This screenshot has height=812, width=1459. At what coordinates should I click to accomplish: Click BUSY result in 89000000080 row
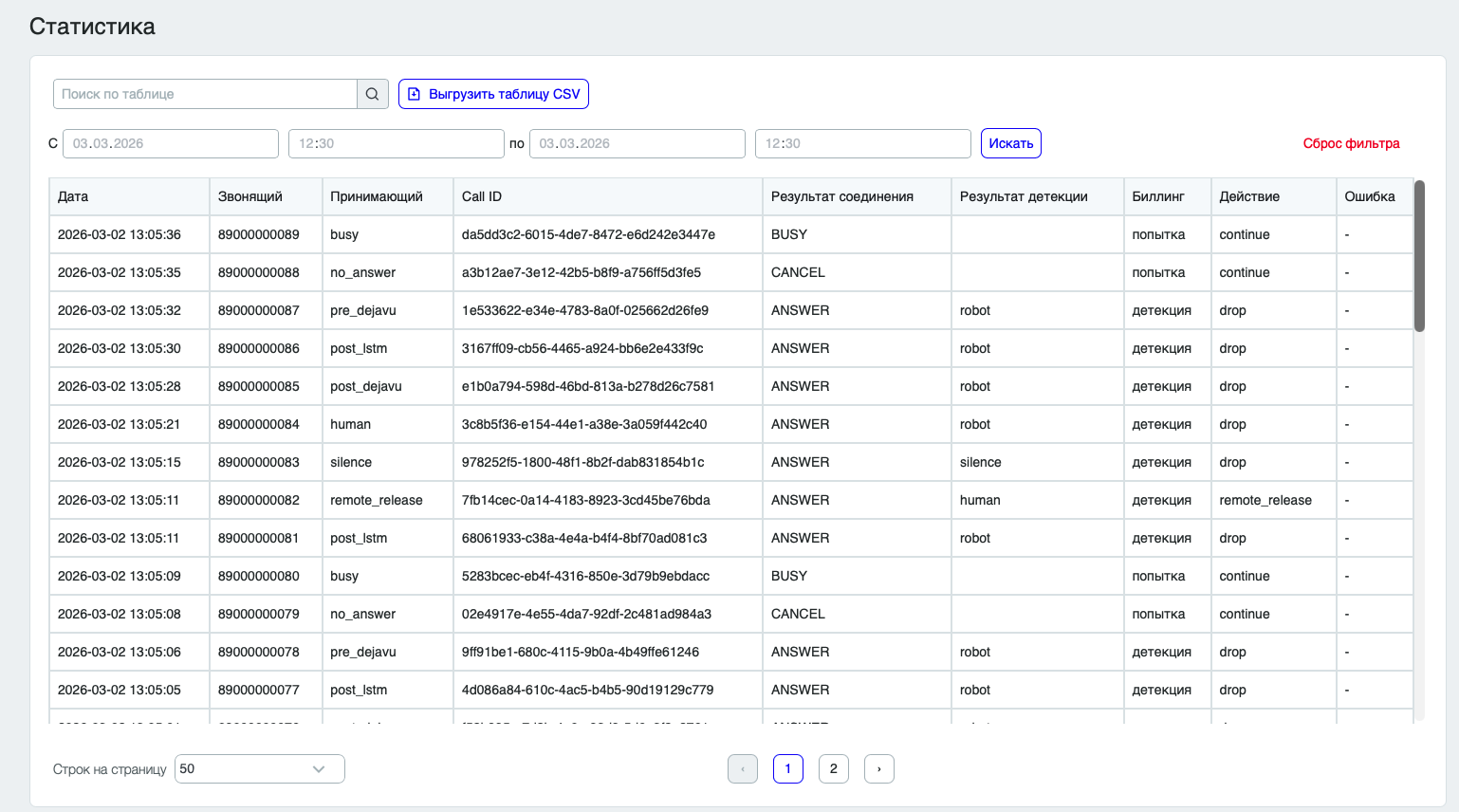789,576
